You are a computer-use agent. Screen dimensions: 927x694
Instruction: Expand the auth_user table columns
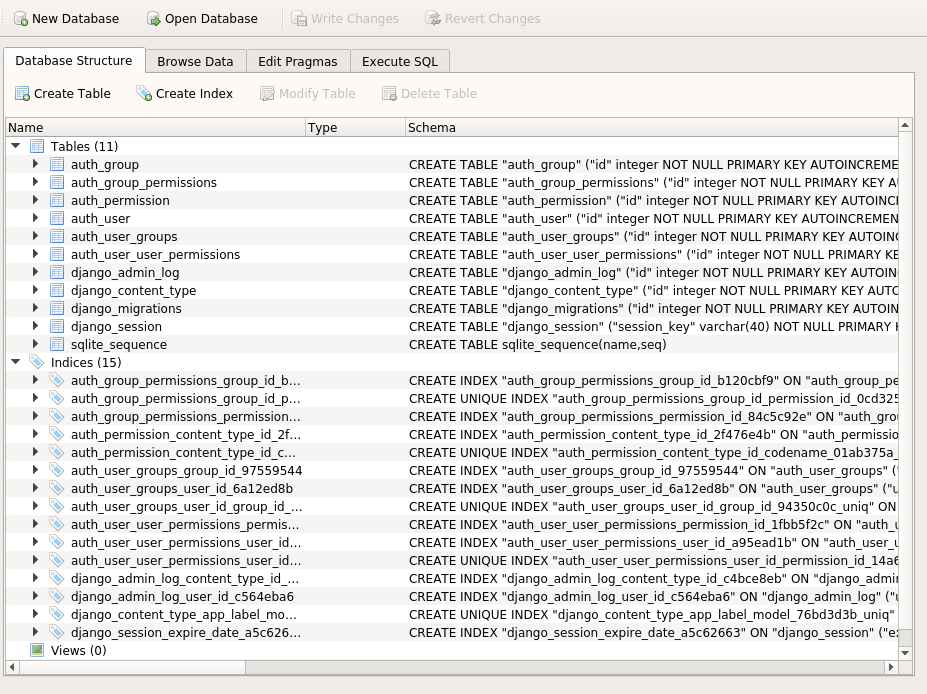coord(35,218)
